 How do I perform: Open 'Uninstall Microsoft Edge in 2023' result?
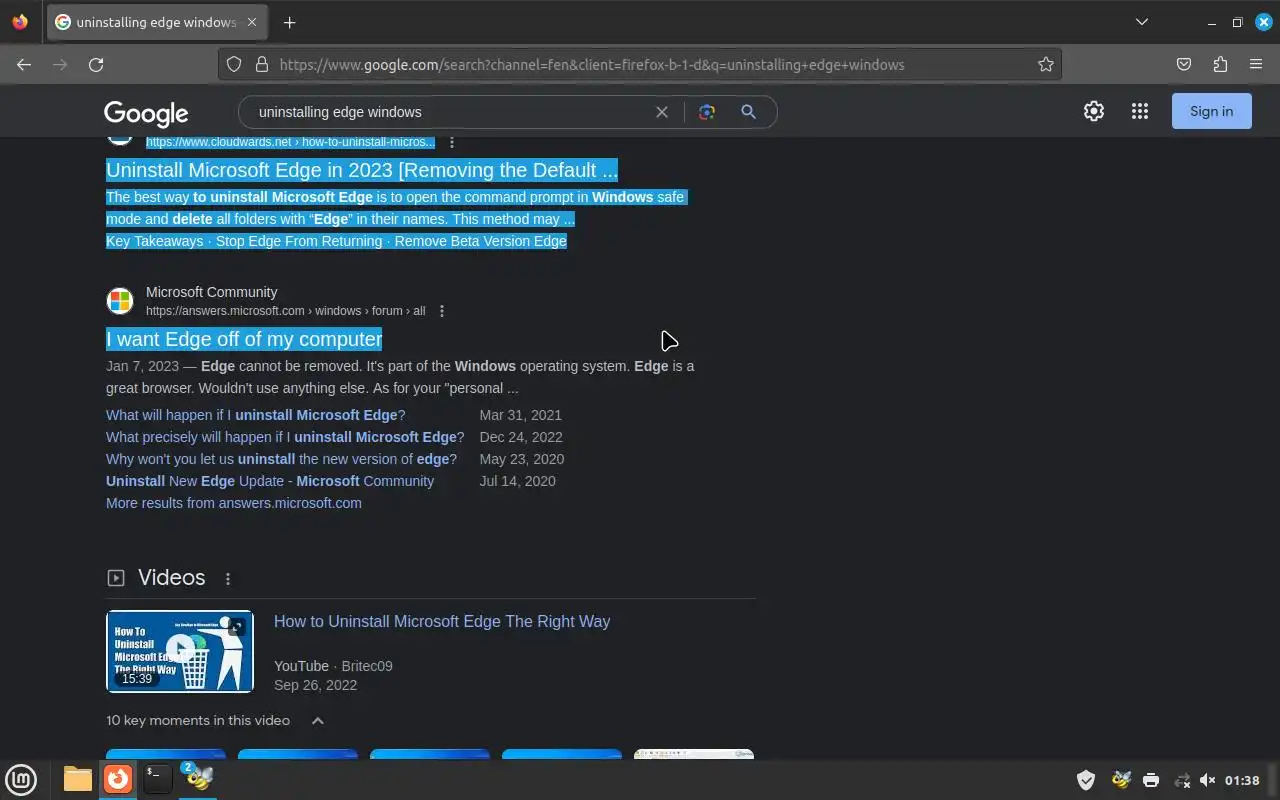tap(362, 170)
